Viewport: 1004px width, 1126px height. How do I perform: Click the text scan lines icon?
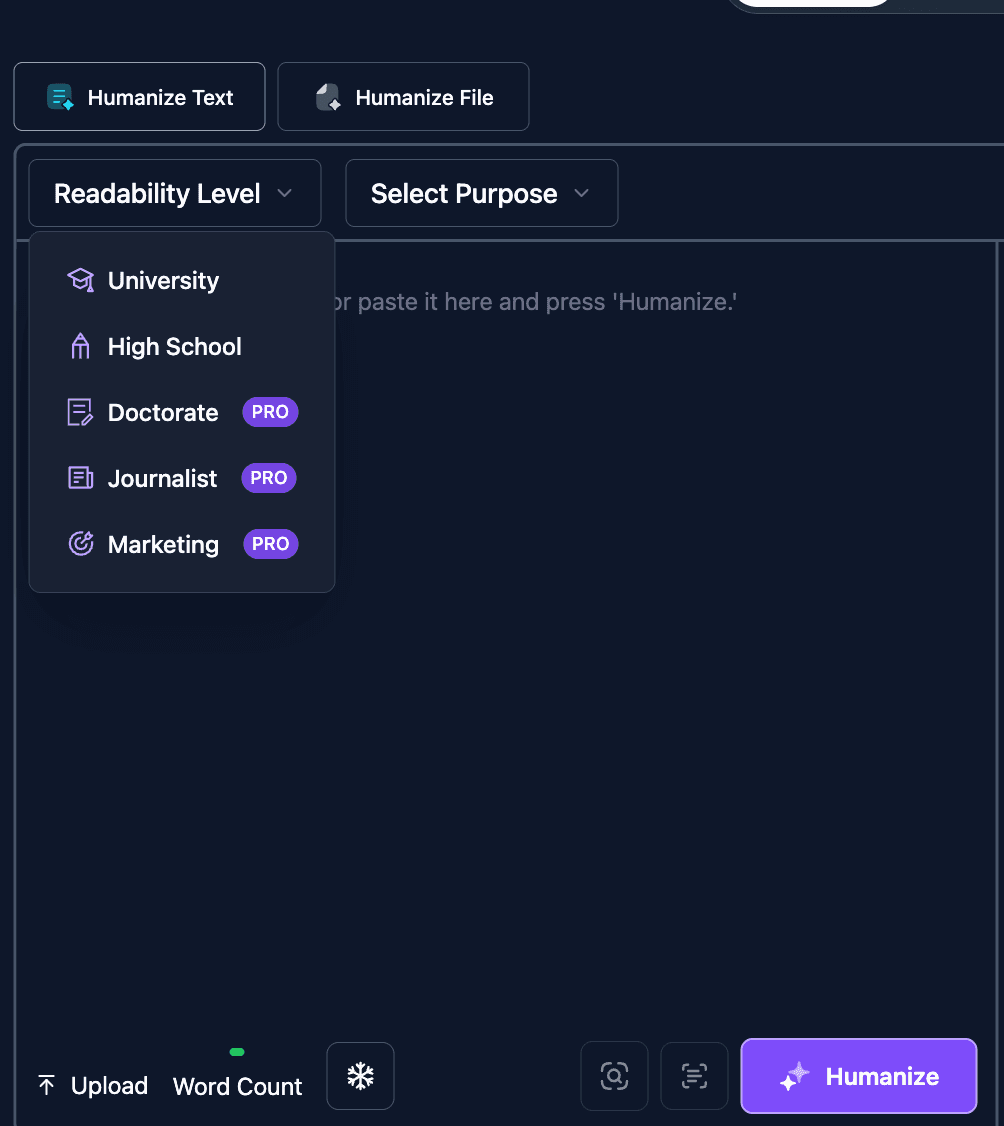pos(694,1076)
